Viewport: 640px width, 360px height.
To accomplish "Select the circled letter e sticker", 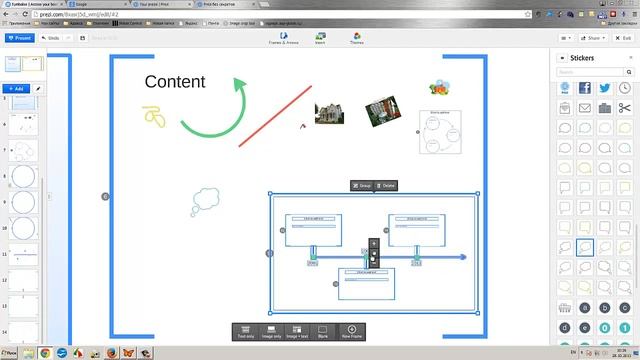I will click(584, 327).
